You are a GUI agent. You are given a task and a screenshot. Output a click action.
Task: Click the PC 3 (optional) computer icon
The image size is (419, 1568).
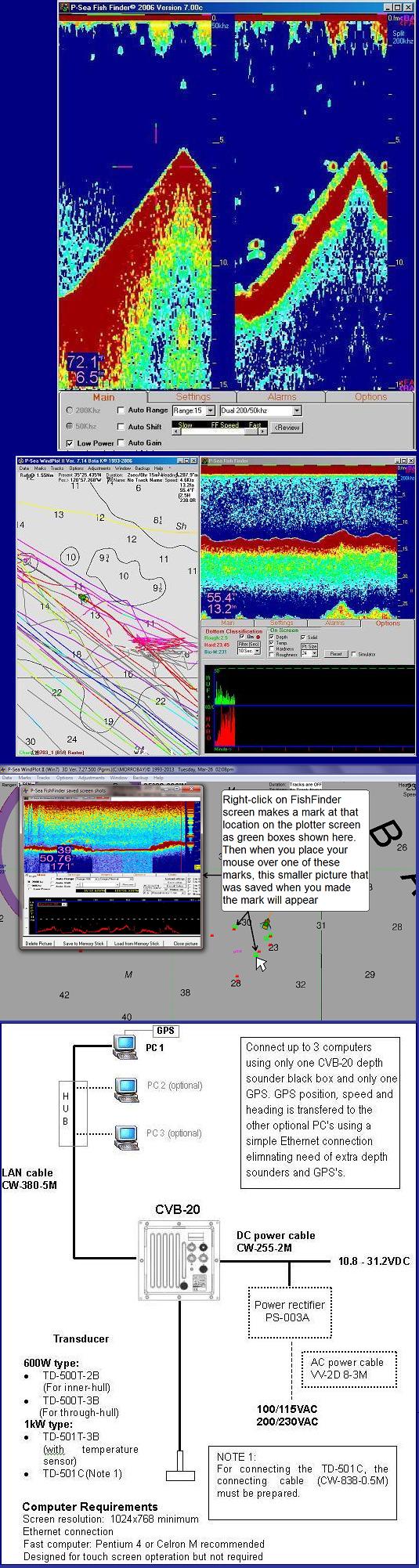pos(126,1136)
